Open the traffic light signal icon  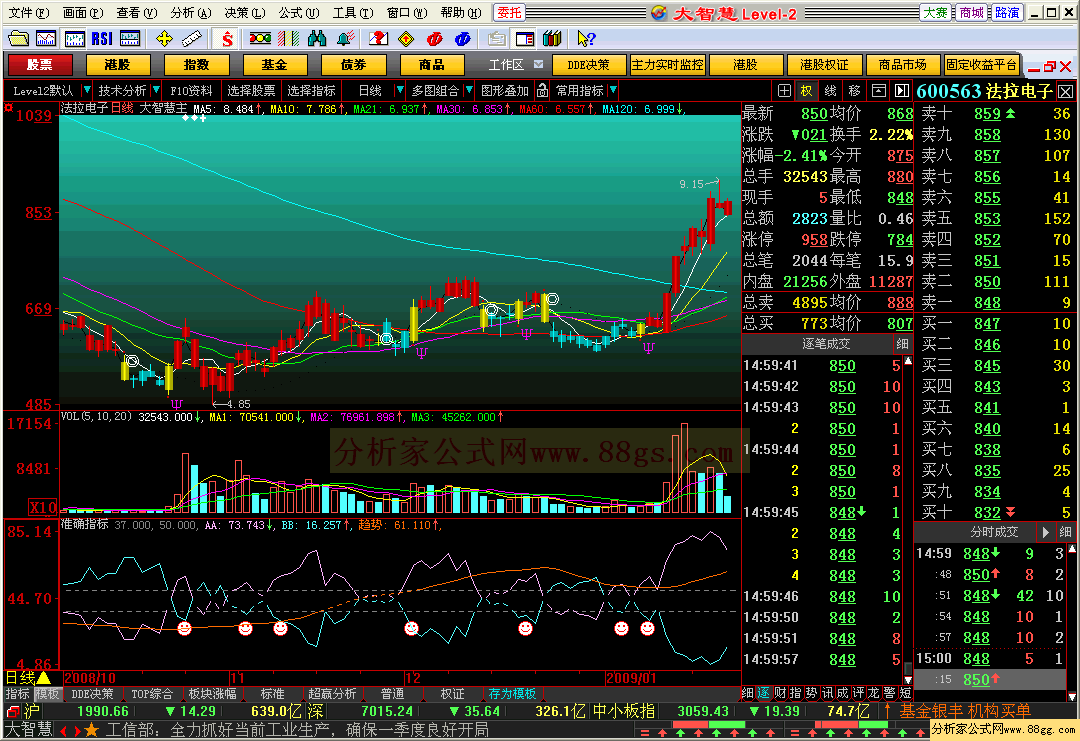260,39
